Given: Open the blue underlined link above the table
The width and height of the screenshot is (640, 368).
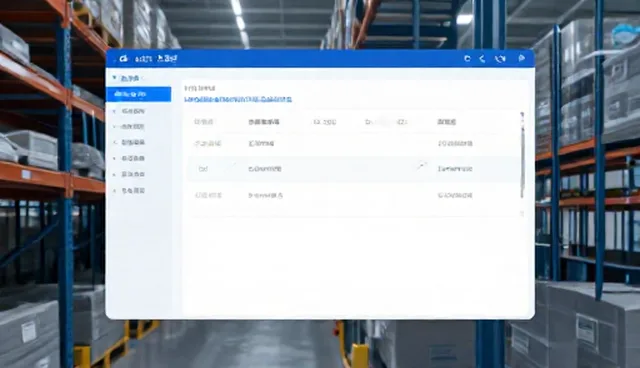Looking at the screenshot, I should click(238, 99).
